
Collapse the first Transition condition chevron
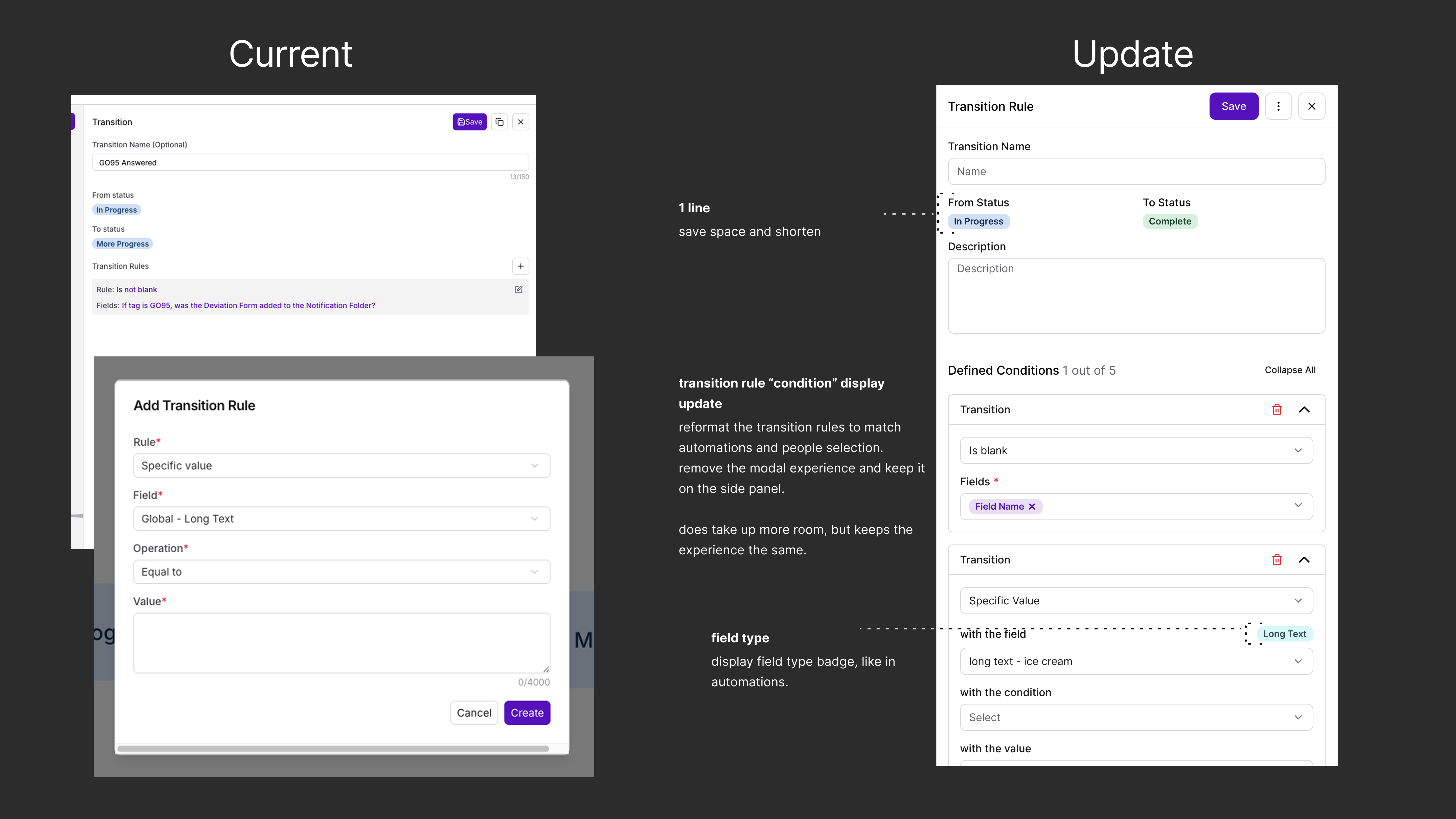[x=1305, y=410]
